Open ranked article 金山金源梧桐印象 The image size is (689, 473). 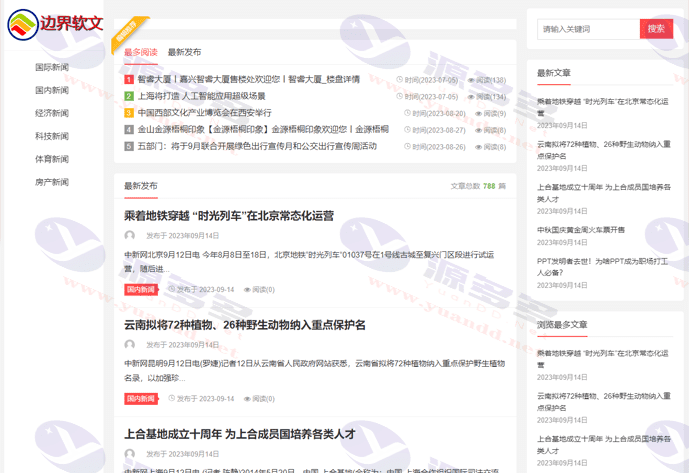263,129
